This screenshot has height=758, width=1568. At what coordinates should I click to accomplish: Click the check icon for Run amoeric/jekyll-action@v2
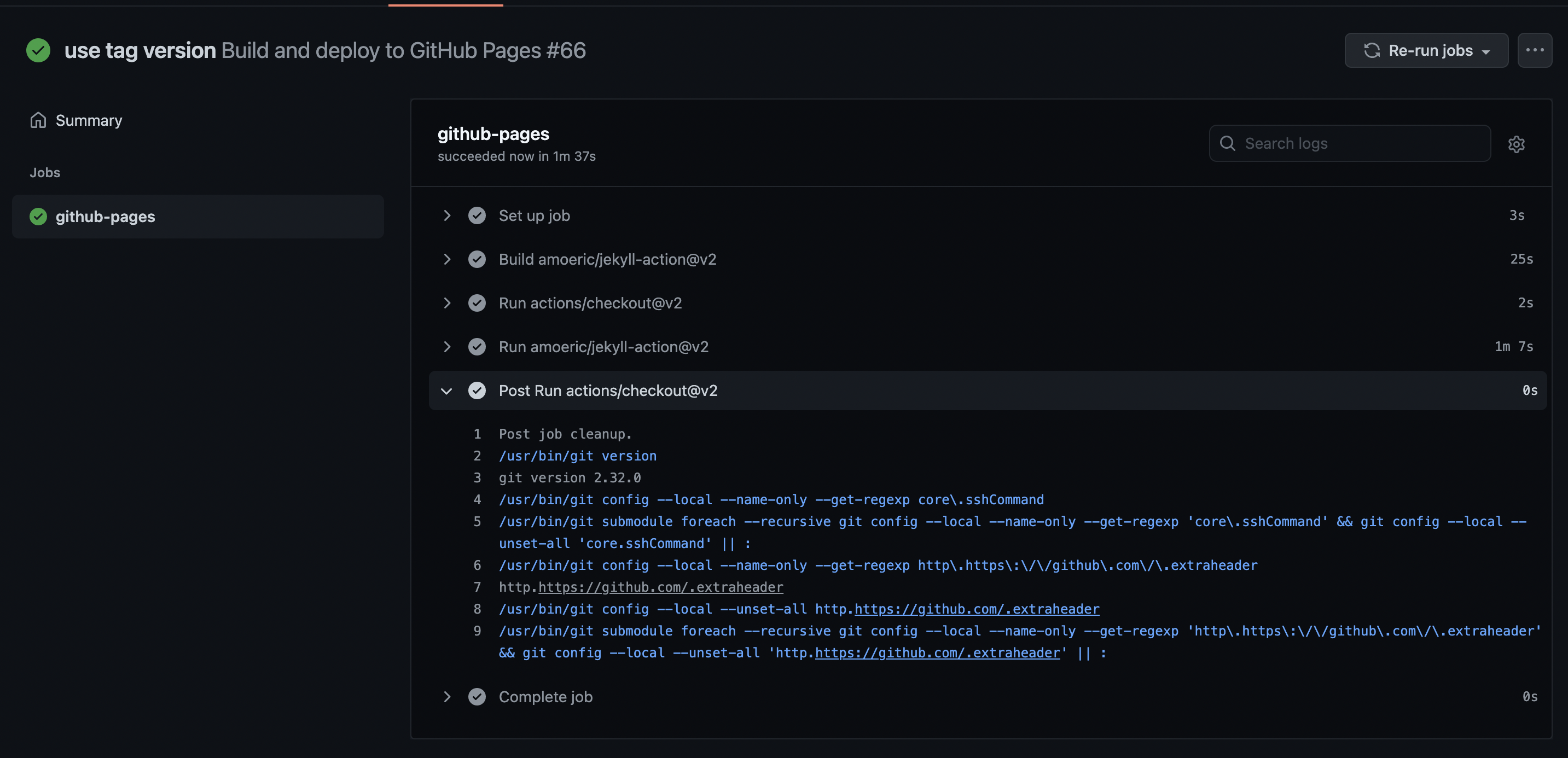(x=477, y=347)
